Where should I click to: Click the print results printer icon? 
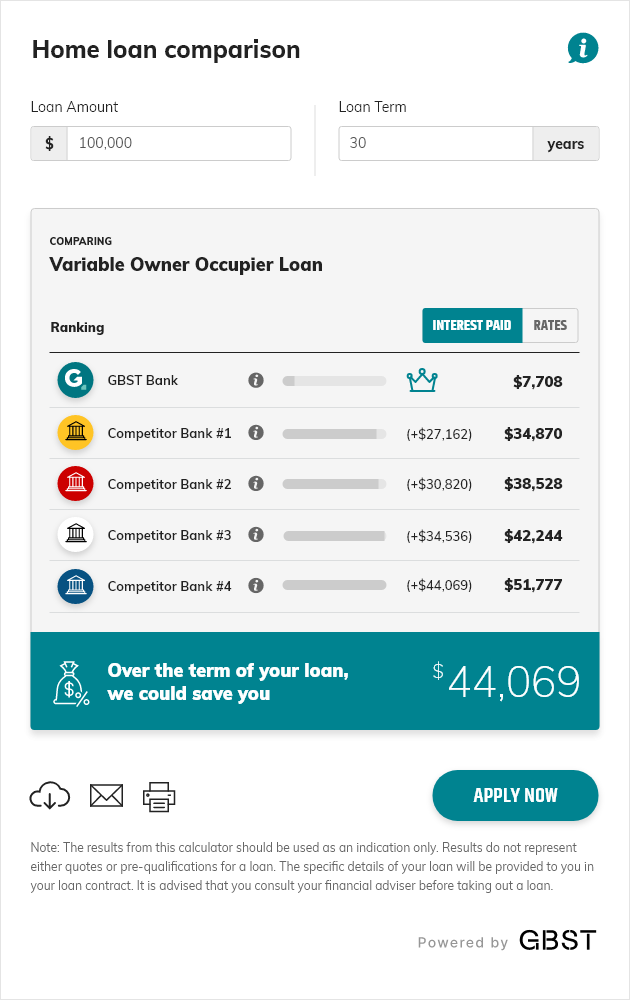[158, 795]
